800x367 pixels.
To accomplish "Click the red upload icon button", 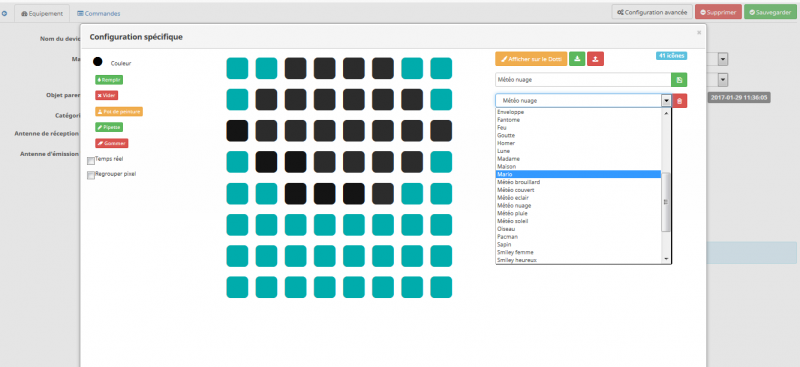I will [x=595, y=59].
